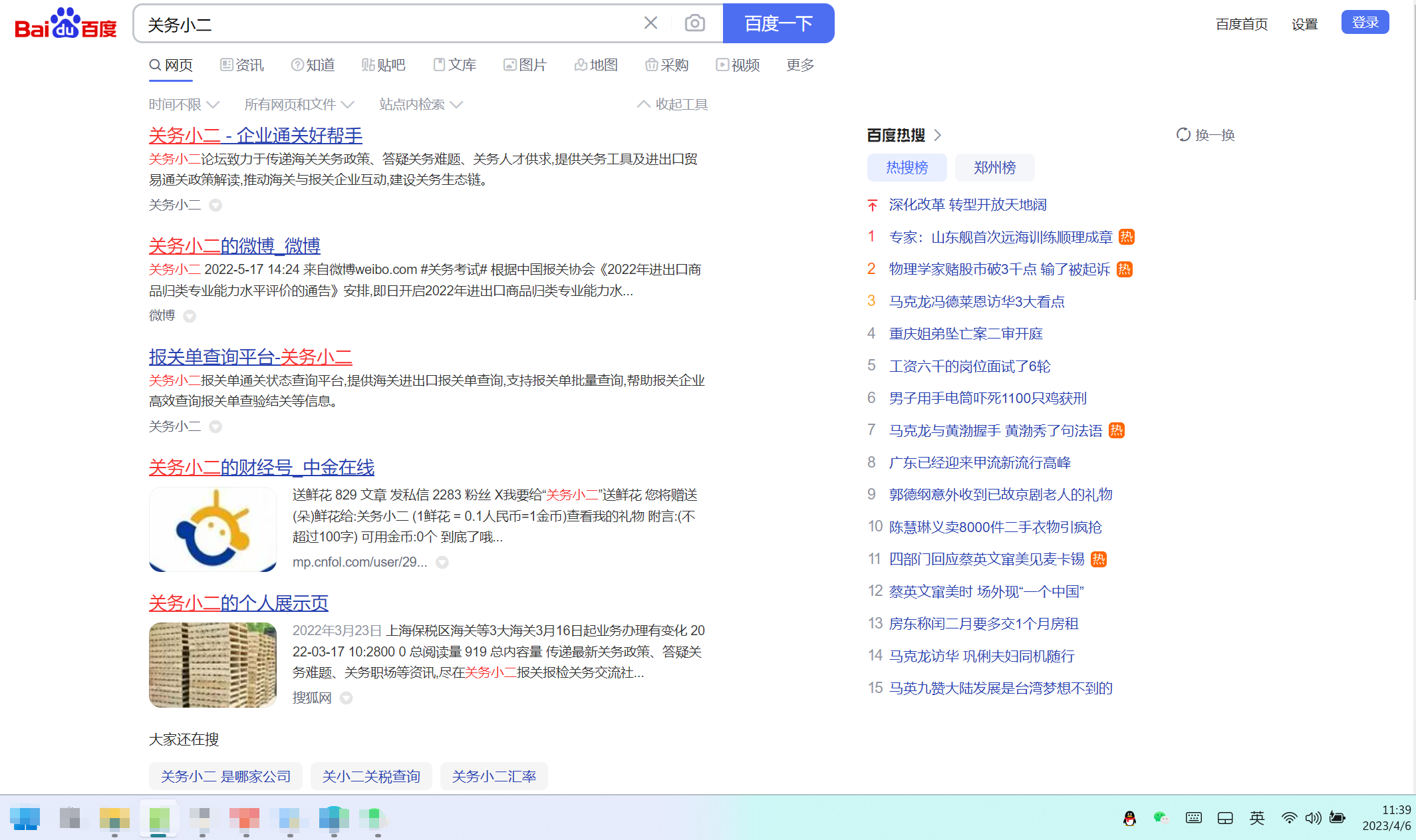1416x840 pixels.
Task: Switch to the 采购 tab
Action: [667, 65]
